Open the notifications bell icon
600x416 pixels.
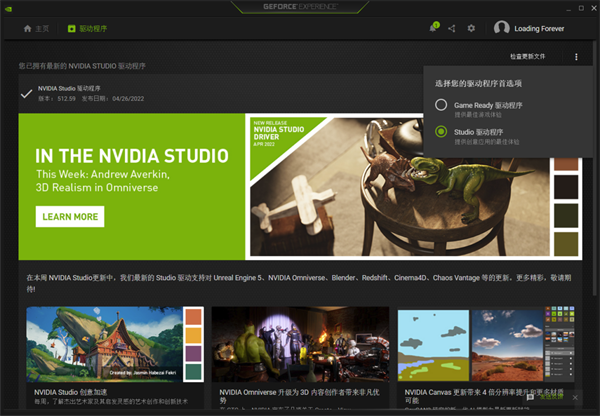tap(433, 29)
